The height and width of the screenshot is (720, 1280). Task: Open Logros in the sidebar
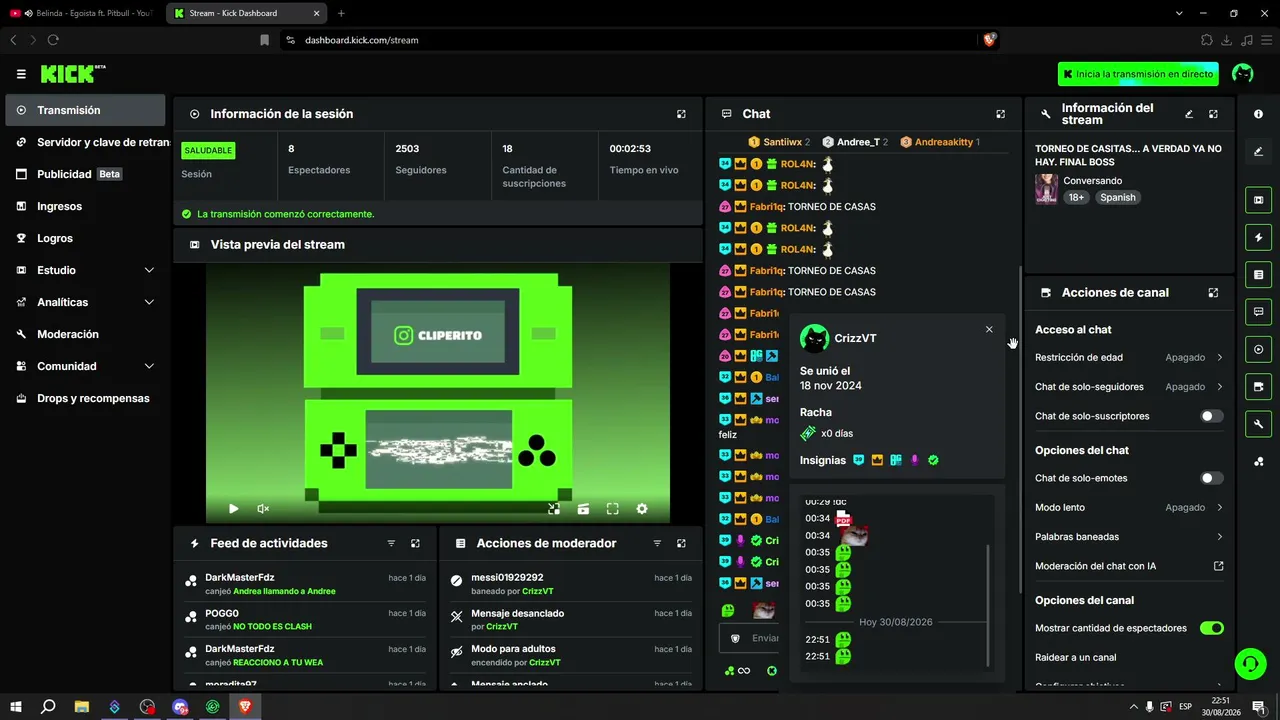(x=85, y=238)
